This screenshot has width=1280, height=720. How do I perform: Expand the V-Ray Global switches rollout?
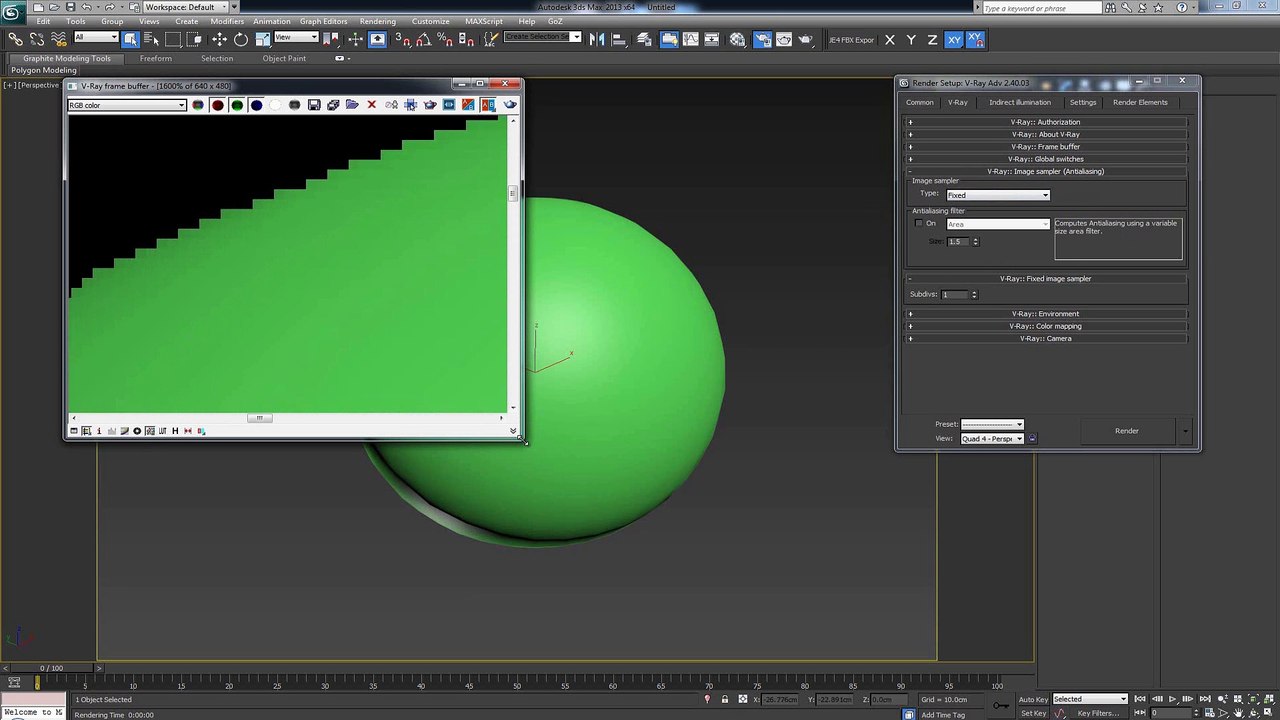coord(1045,159)
